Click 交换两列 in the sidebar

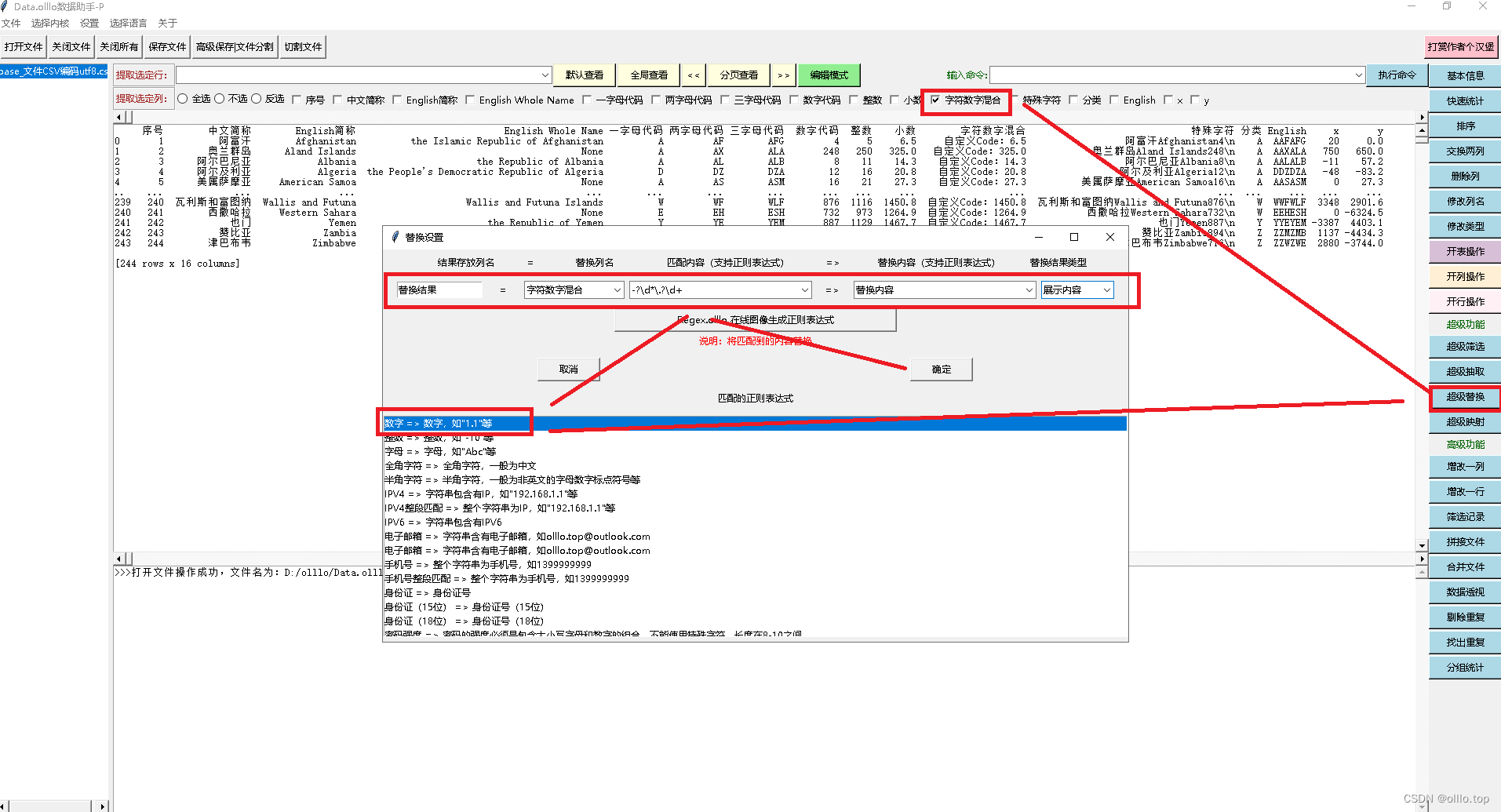point(1463,151)
